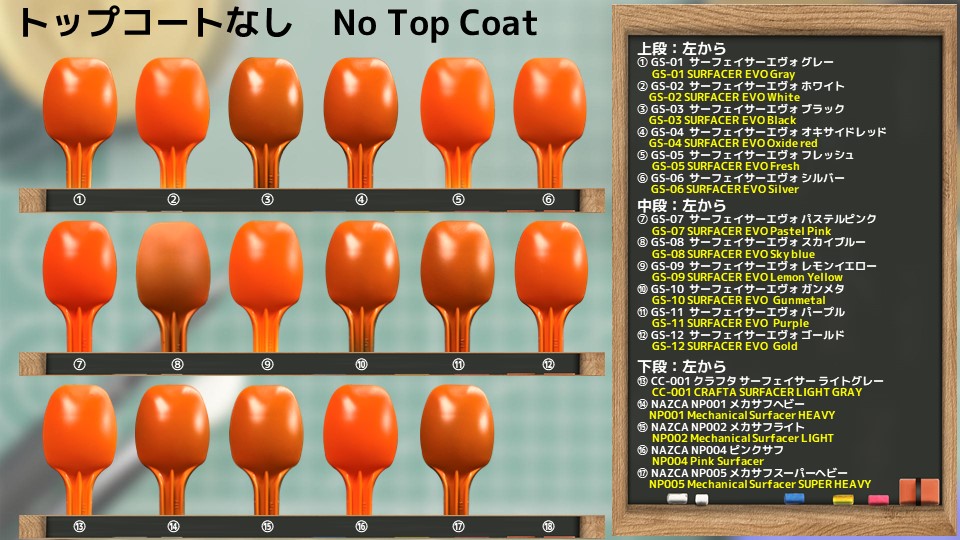Click spoon number 9 over lemon yellow
The width and height of the screenshot is (960, 540).
(x=266, y=287)
